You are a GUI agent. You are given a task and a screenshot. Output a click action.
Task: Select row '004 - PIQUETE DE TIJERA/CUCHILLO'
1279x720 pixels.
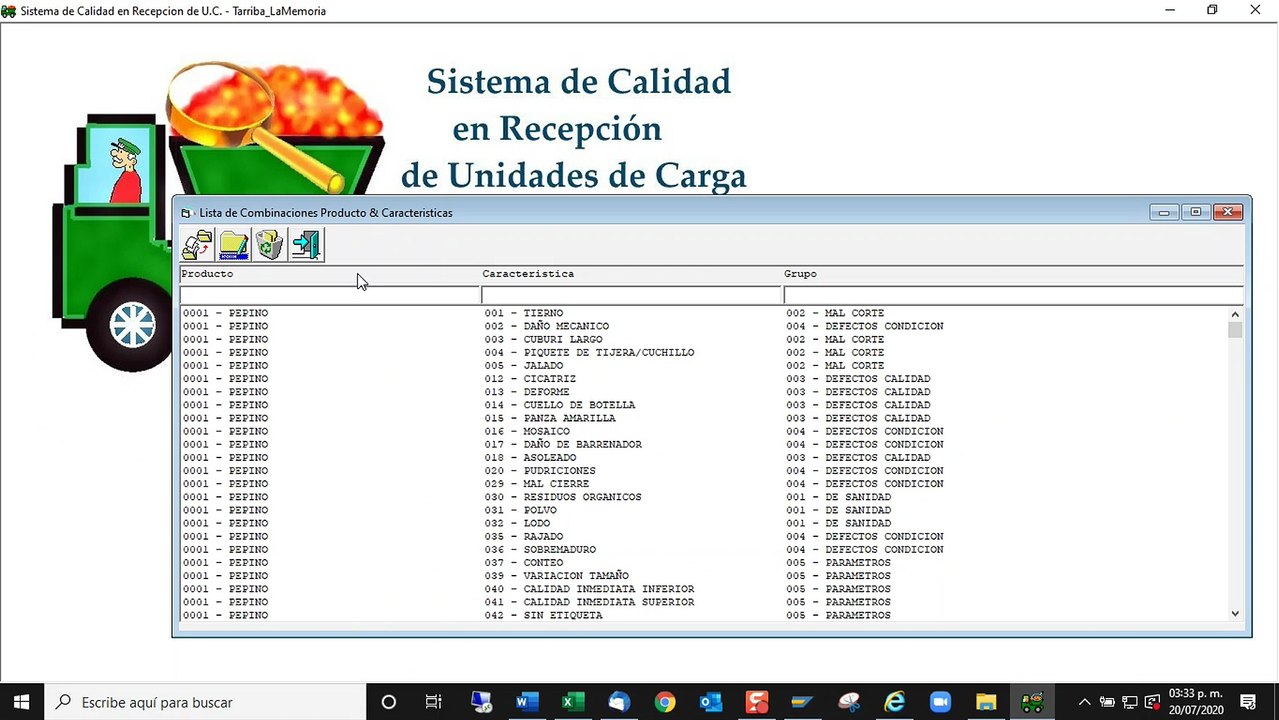point(703,352)
